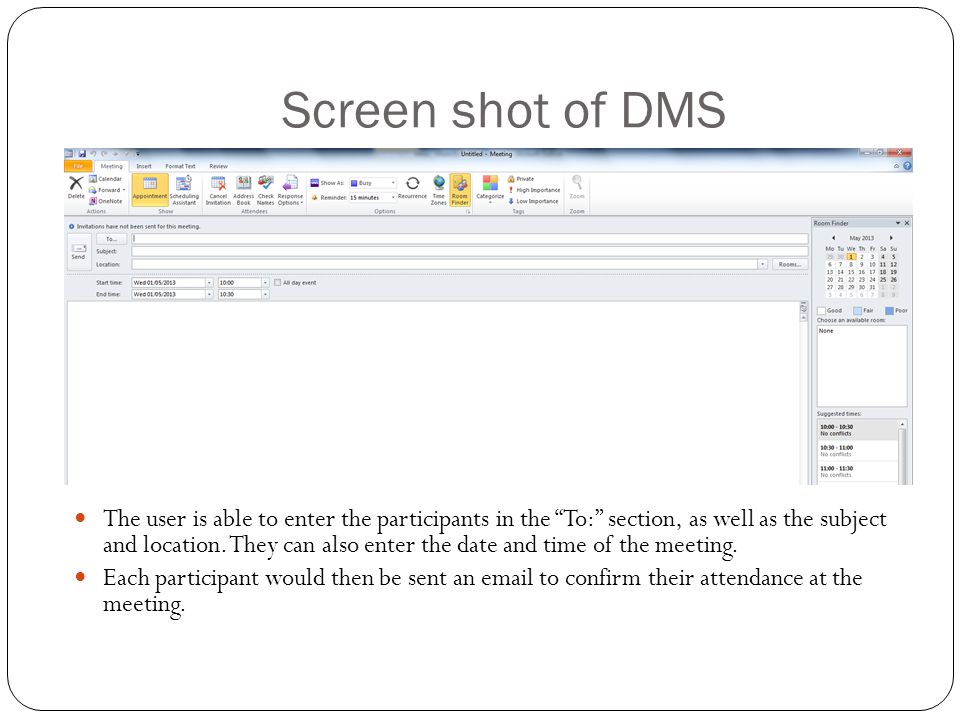The height and width of the screenshot is (720, 960).
Task: Click the Good availability legend swatch
Action: pos(822,311)
